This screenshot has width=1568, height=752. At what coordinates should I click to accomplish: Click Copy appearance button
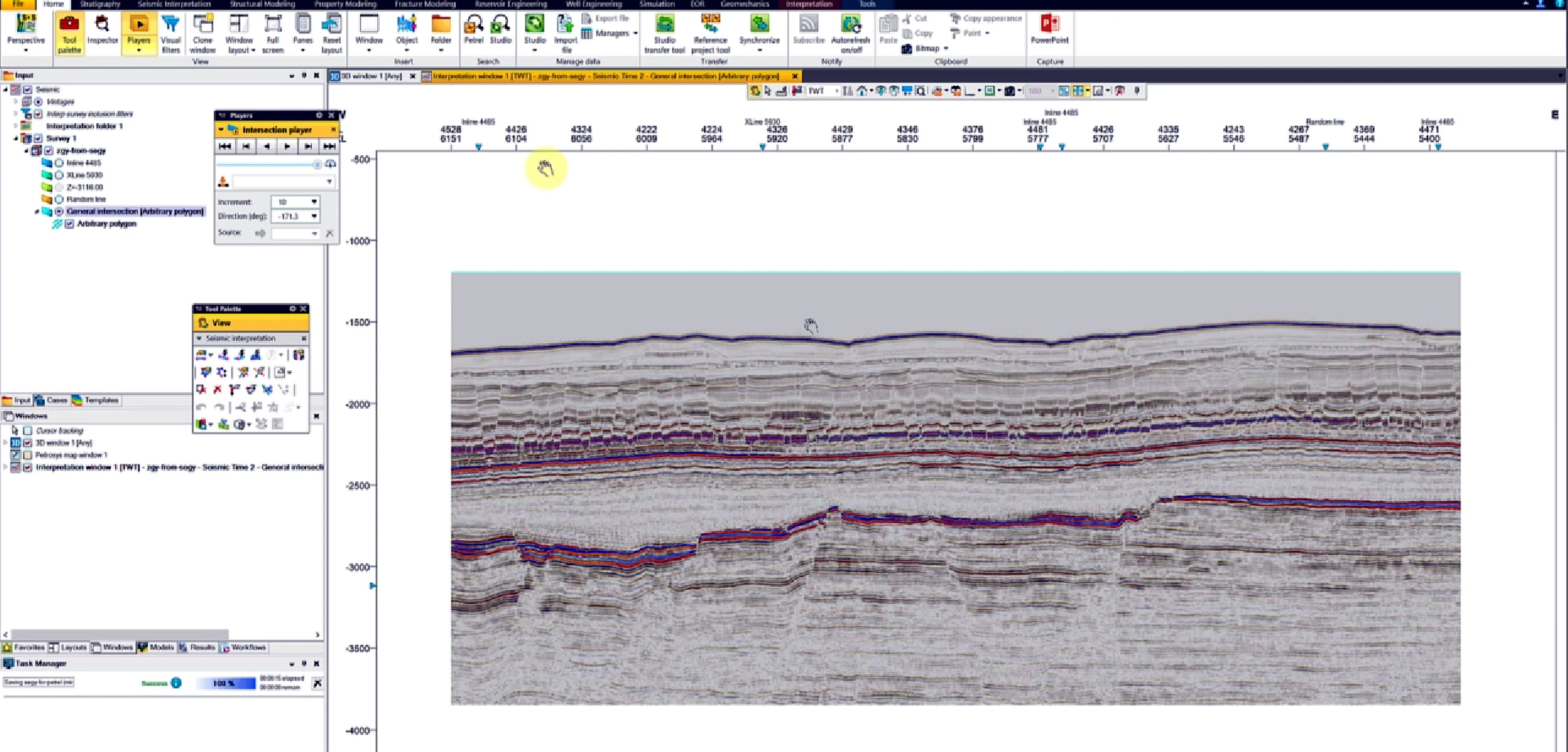point(986,18)
